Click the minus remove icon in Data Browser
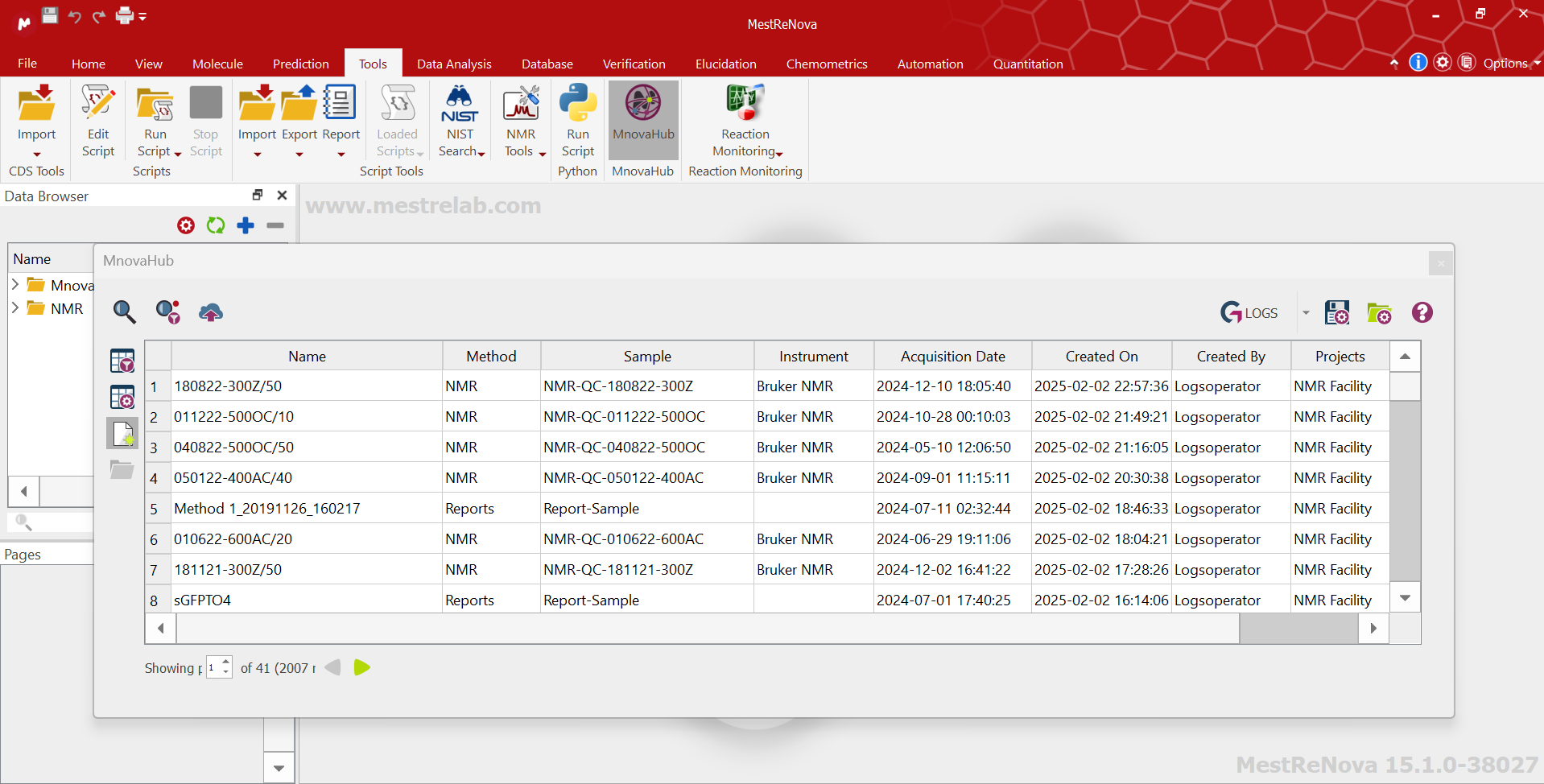The height and width of the screenshot is (784, 1544). pos(275,225)
